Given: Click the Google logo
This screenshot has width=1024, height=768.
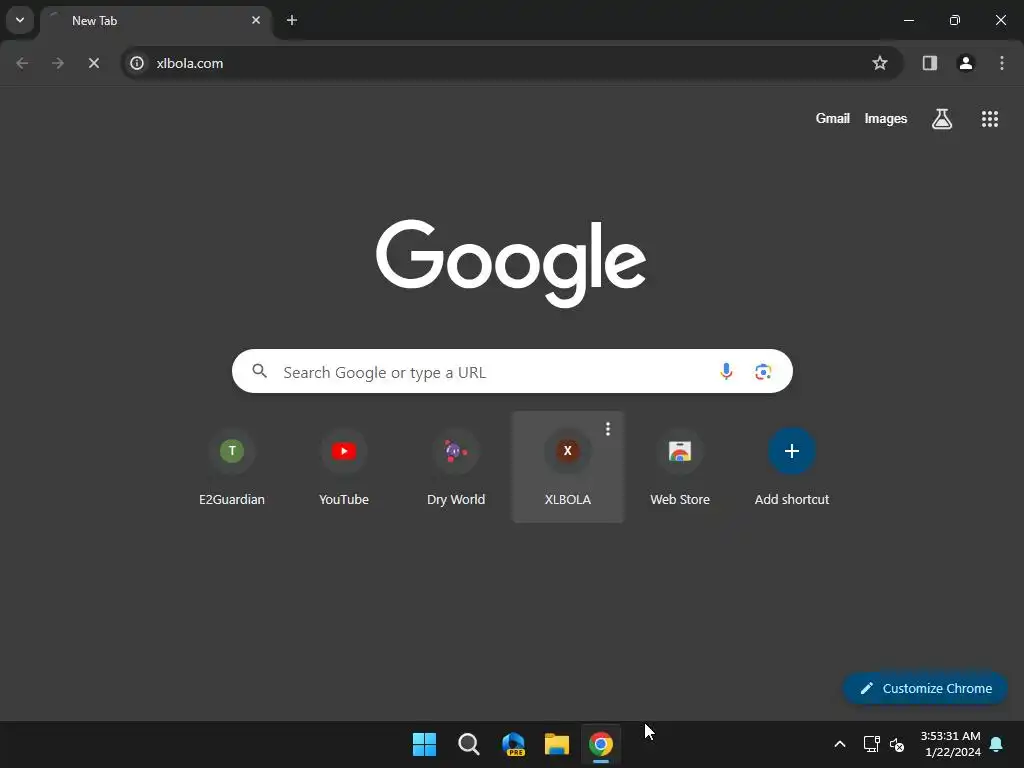Looking at the screenshot, I should pyautogui.click(x=511, y=263).
